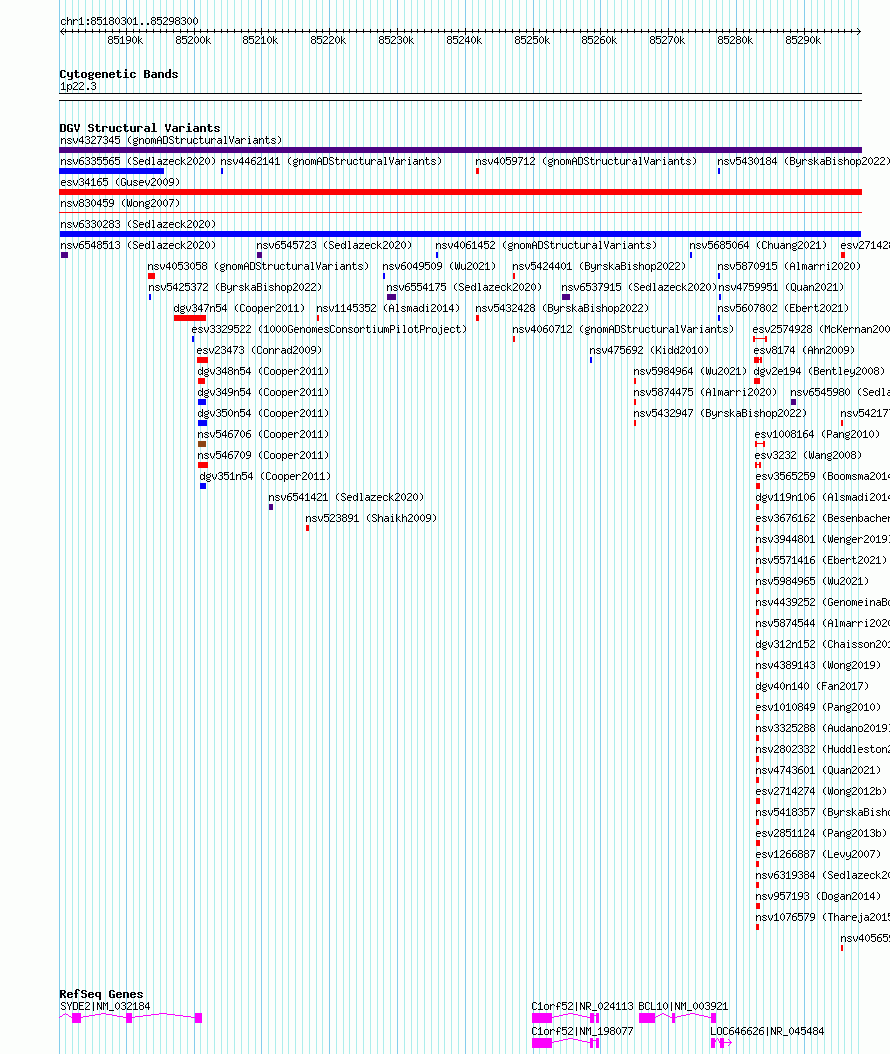Open nsv1145352 (Alsmadi2014) label

pos(388,308)
